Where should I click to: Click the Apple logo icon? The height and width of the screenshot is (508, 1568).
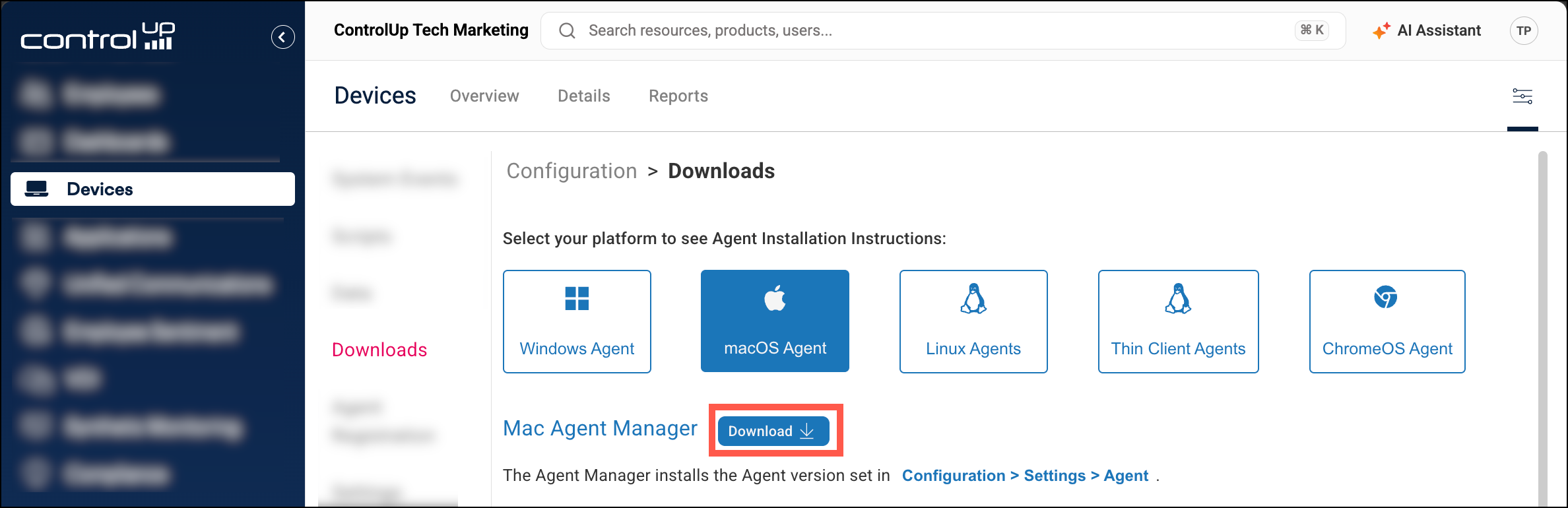click(x=775, y=298)
